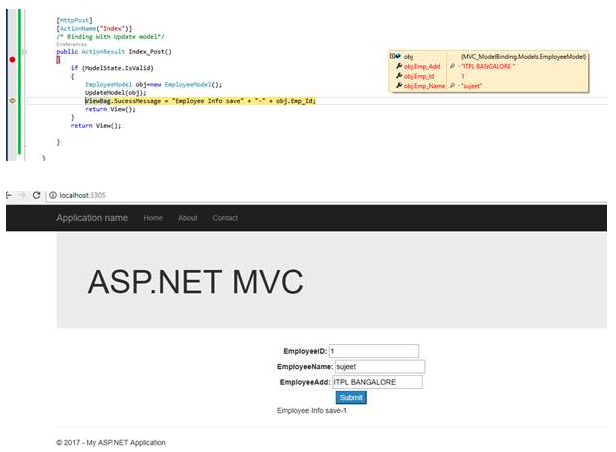Click the red breakpoint marker in the gutter
Screen dimensions: 616x452
click(x=12, y=59)
